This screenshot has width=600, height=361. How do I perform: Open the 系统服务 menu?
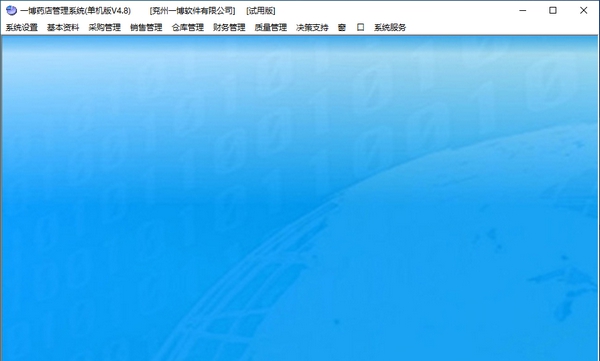click(x=390, y=27)
